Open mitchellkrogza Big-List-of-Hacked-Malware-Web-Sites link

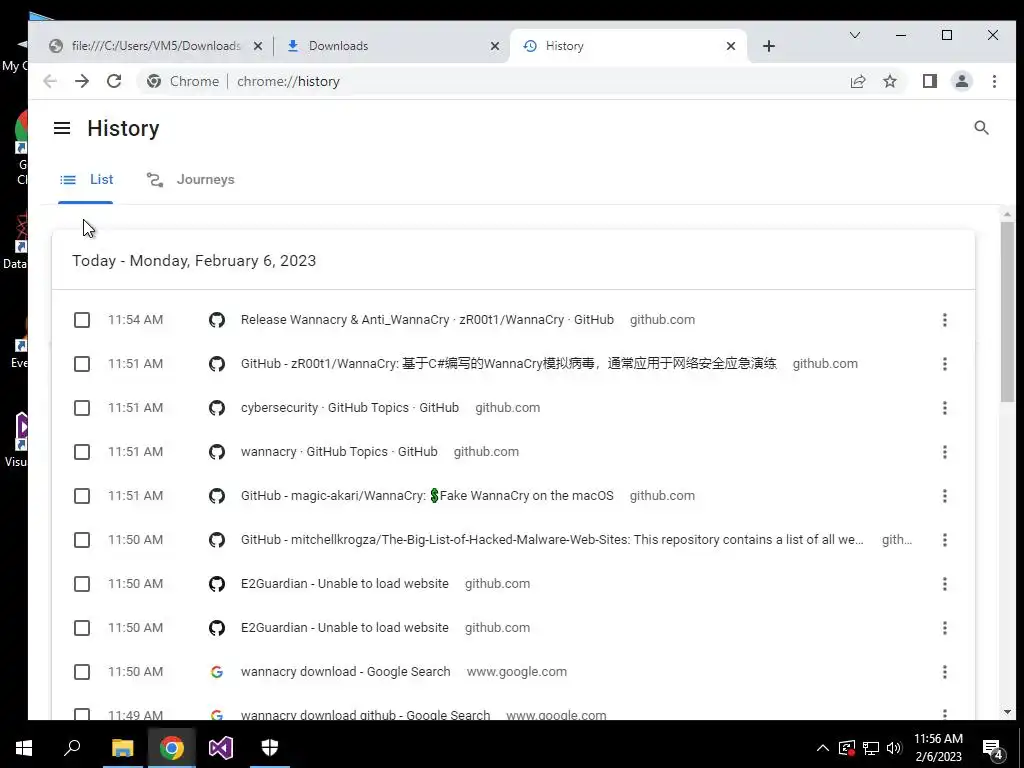click(x=552, y=540)
